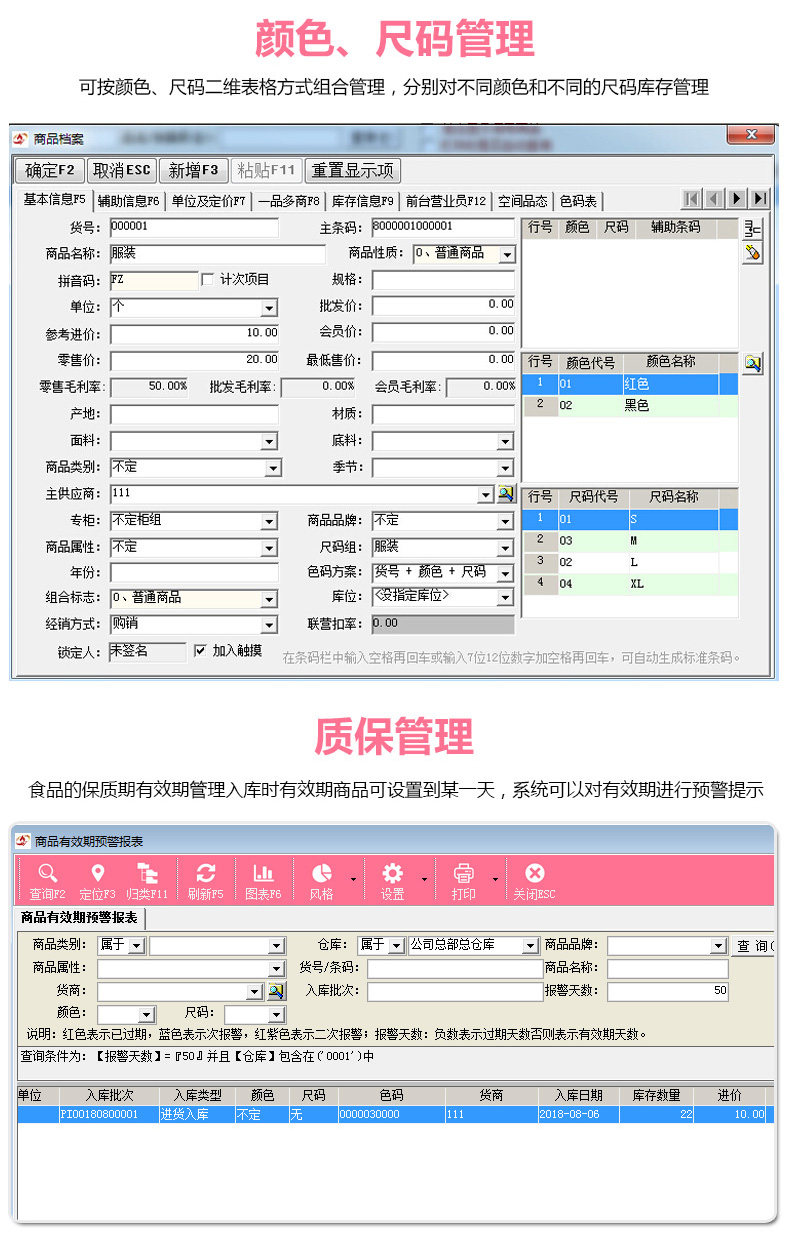Switch to the 前台营业员F12 tab
This screenshot has height=1251, width=790.
coord(446,201)
